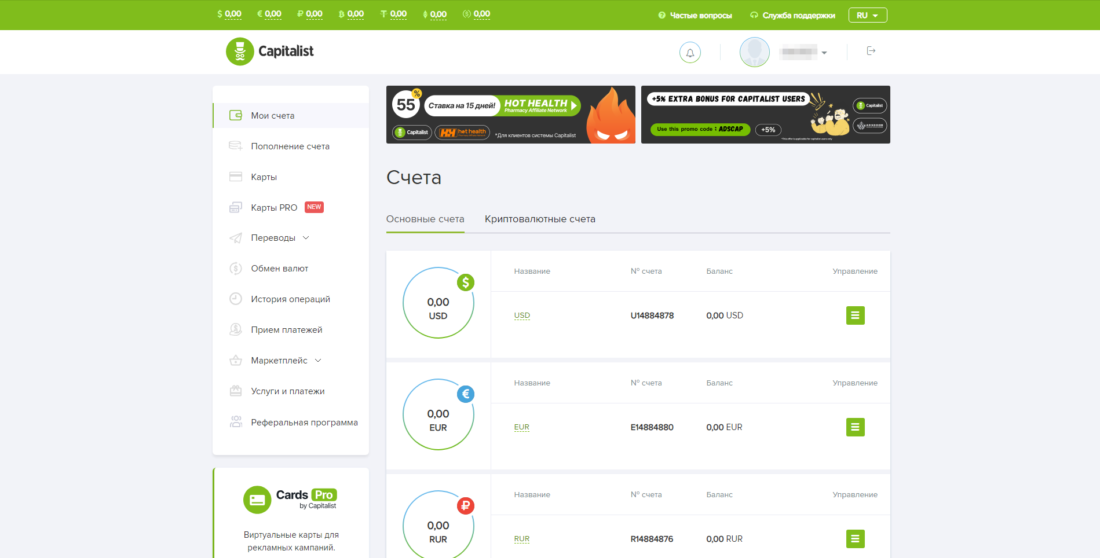Viewport: 1100px width, 558px height.
Task: Click the notification bell icon
Action: click(x=690, y=52)
